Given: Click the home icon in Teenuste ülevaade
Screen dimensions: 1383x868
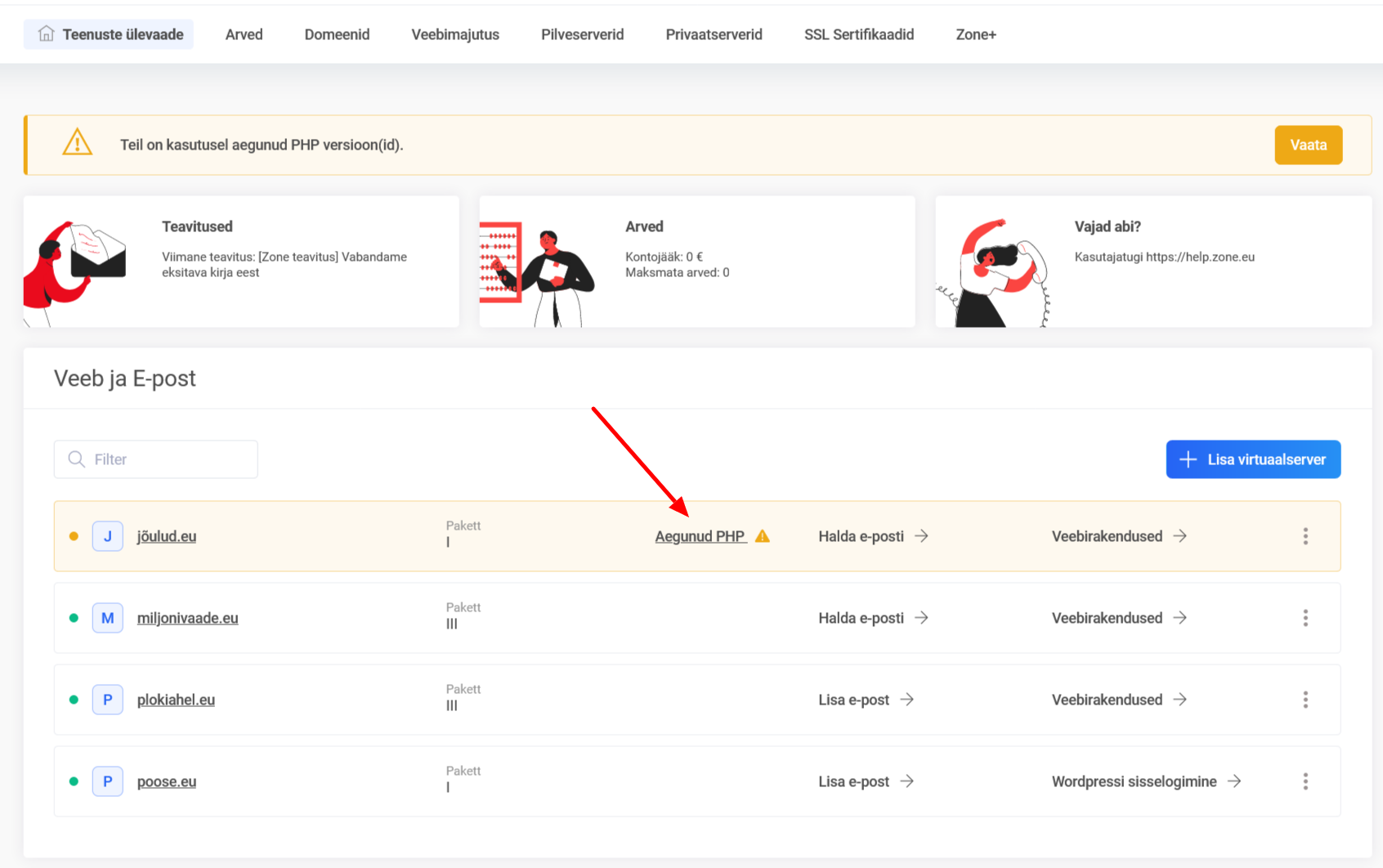Looking at the screenshot, I should 47,34.
